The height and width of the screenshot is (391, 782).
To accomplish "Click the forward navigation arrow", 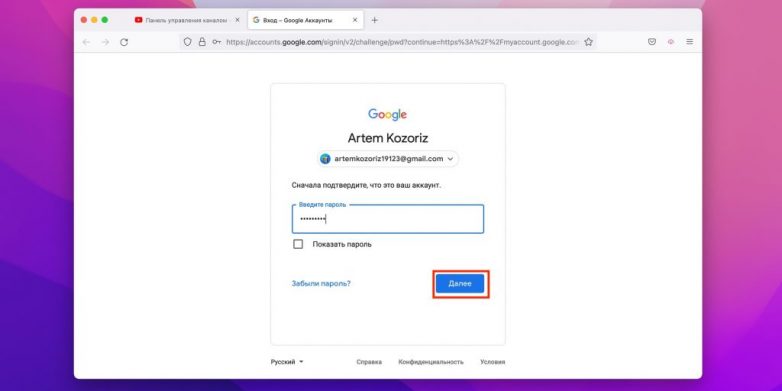I will click(105, 42).
